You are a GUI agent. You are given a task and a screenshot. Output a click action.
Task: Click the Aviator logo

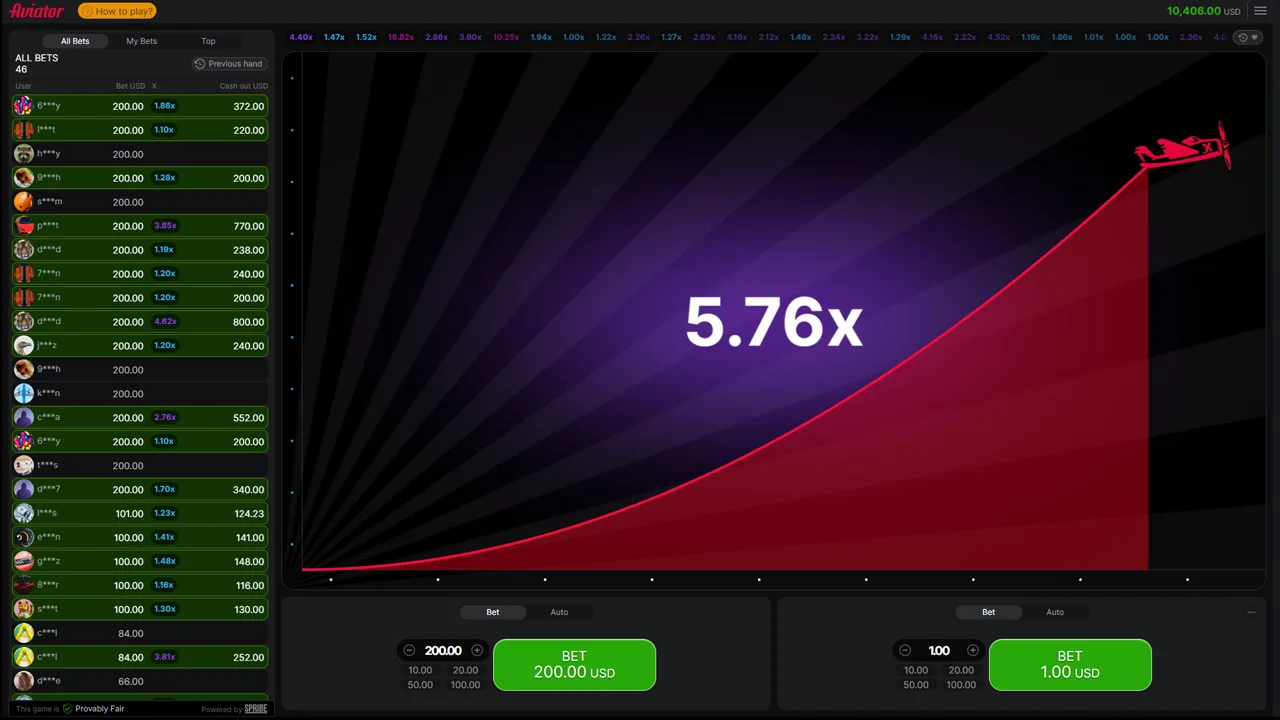pos(38,11)
